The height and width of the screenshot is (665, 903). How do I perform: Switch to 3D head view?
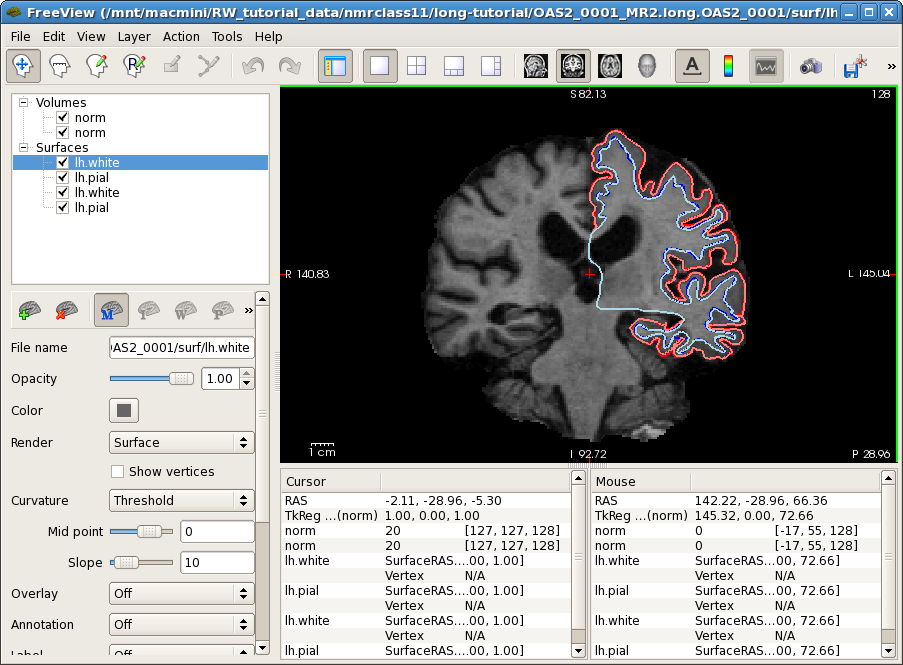(x=647, y=66)
